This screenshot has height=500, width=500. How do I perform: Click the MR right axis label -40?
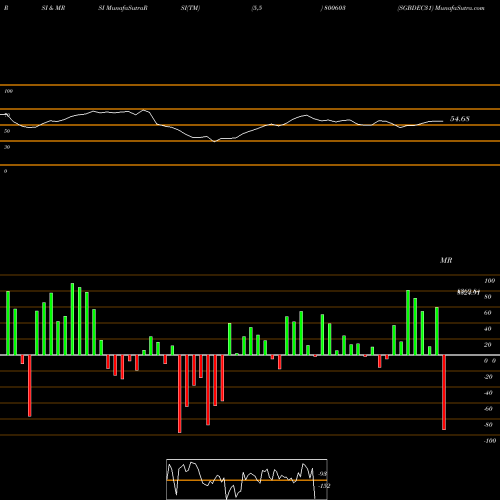point(488,393)
